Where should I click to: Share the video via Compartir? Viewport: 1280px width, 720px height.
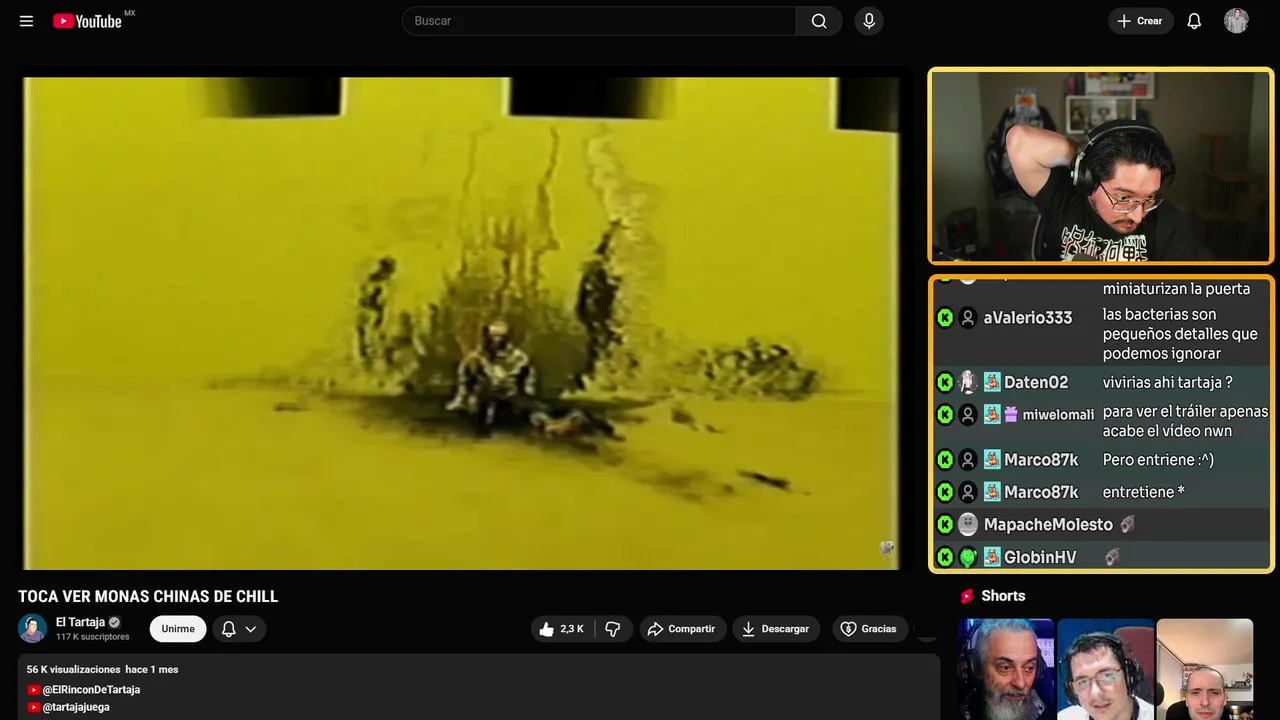coord(683,629)
